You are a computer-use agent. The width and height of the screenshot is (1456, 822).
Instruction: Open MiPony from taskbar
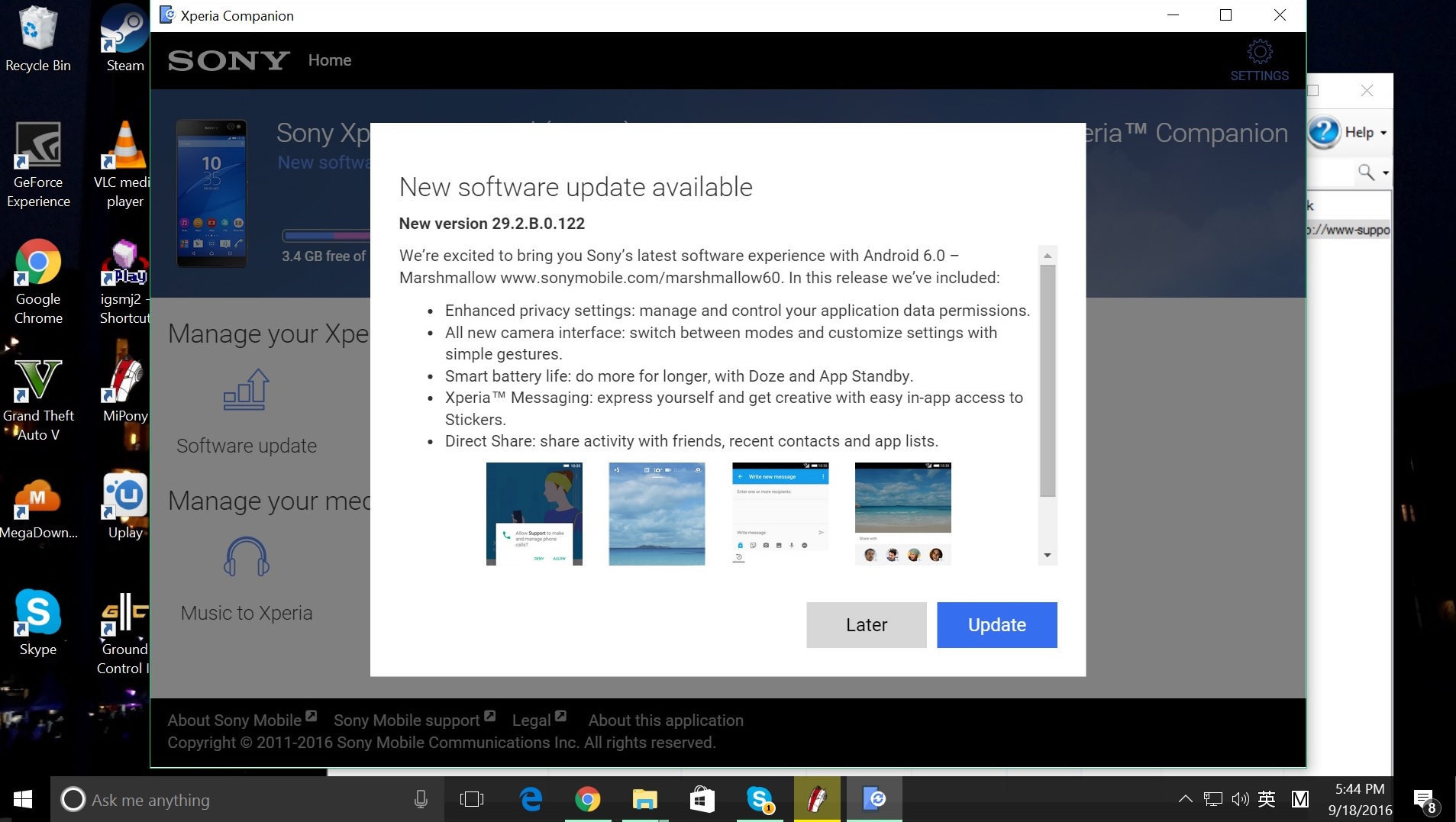817,799
